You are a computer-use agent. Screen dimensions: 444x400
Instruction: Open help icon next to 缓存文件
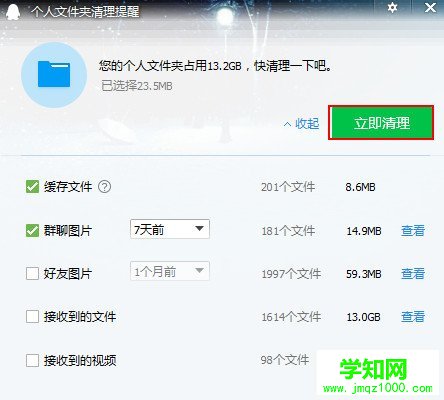(x=104, y=187)
